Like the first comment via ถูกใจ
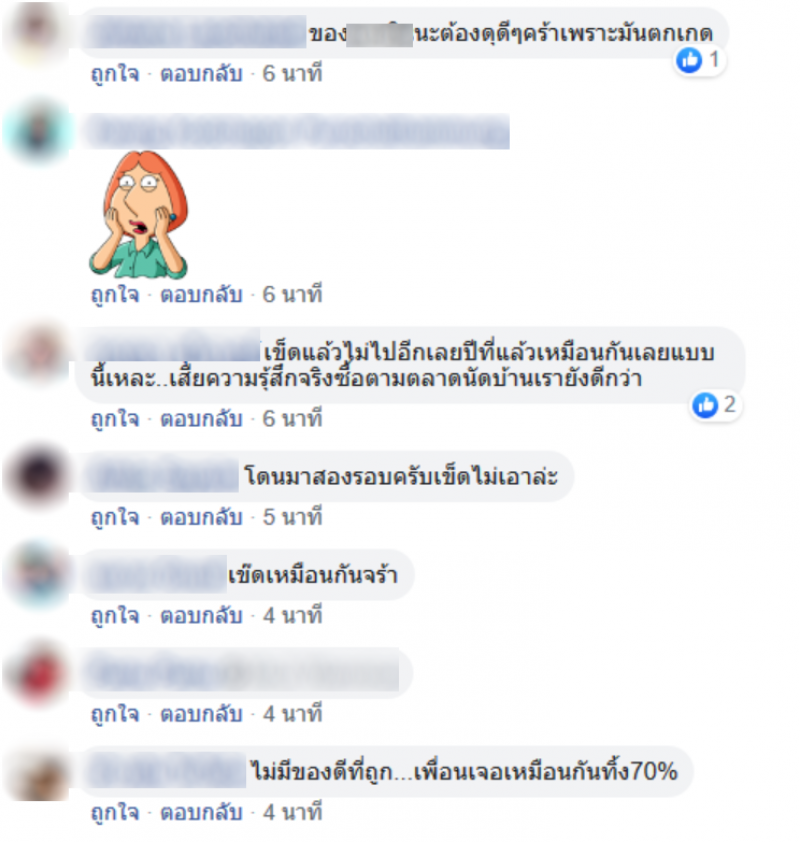 point(115,74)
